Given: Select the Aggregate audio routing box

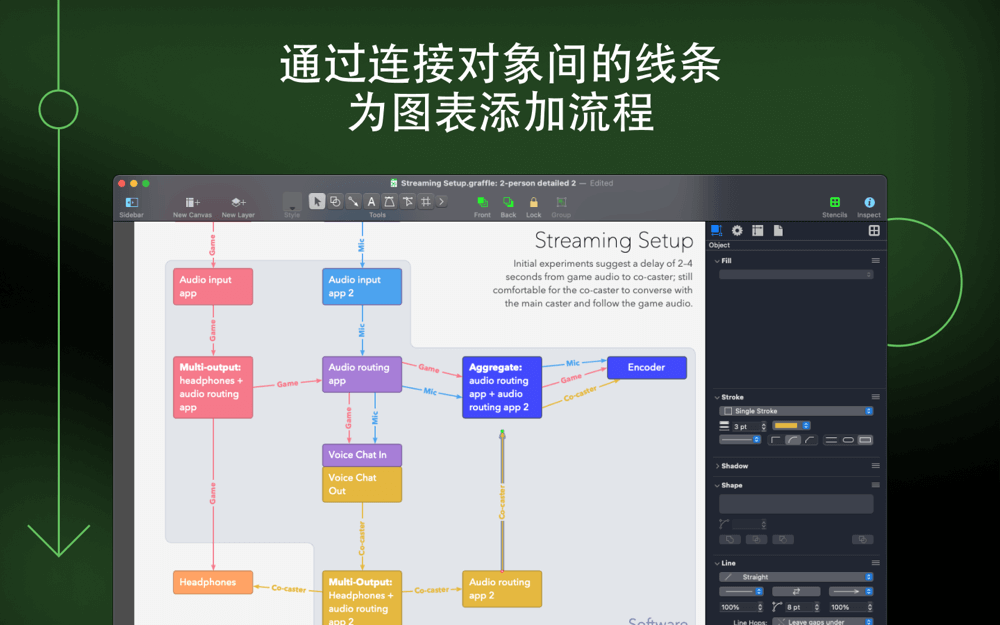Looking at the screenshot, I should 502,387.
